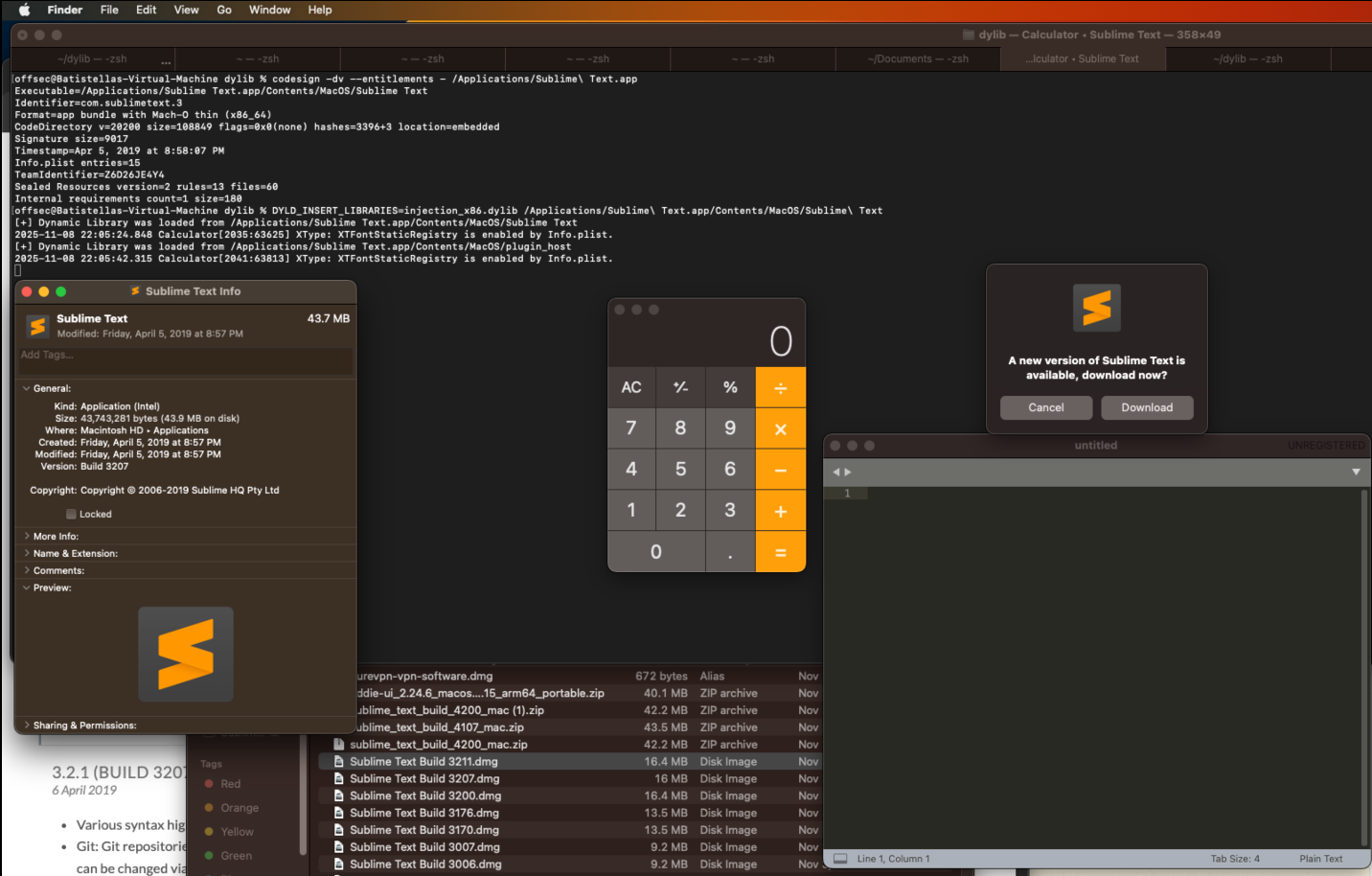Click the "672 bytes" size in Finder list
1372x876 pixels.
pos(661,677)
